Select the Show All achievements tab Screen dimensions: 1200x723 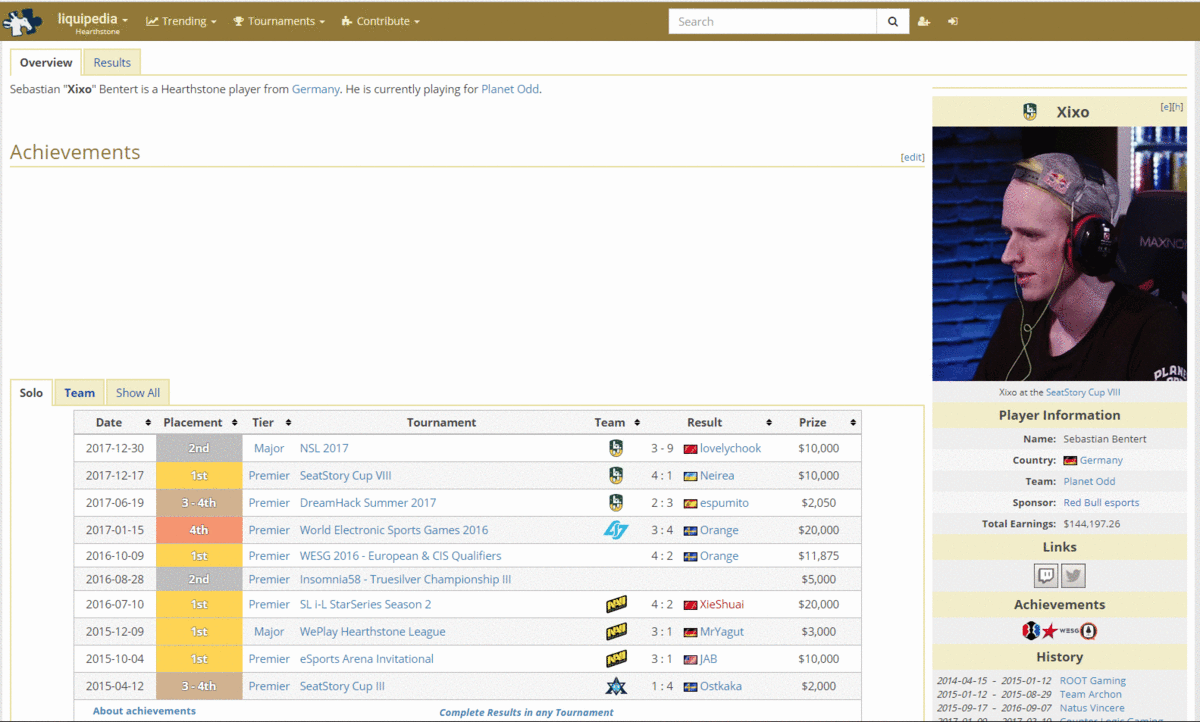(137, 393)
